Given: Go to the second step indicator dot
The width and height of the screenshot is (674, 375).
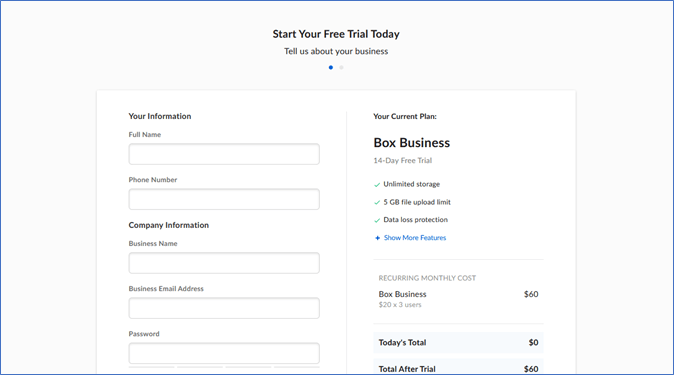Looking at the screenshot, I should click(341, 68).
